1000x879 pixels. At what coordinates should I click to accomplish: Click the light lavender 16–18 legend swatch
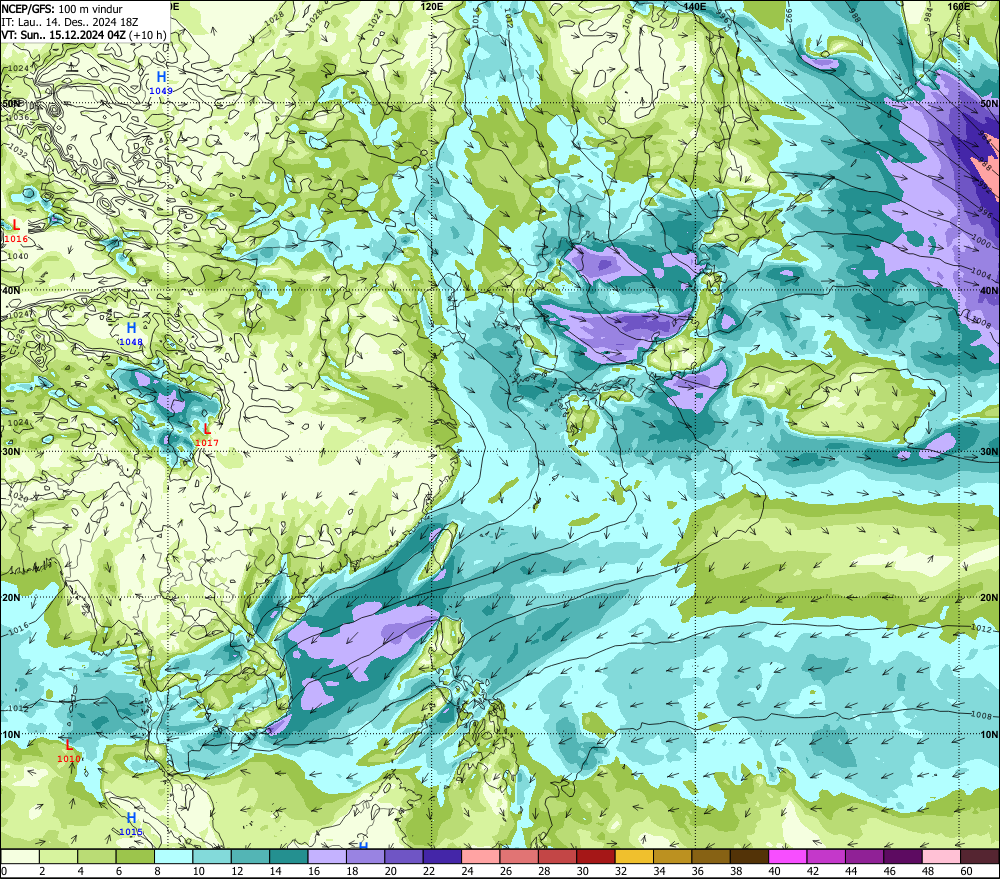[327, 856]
